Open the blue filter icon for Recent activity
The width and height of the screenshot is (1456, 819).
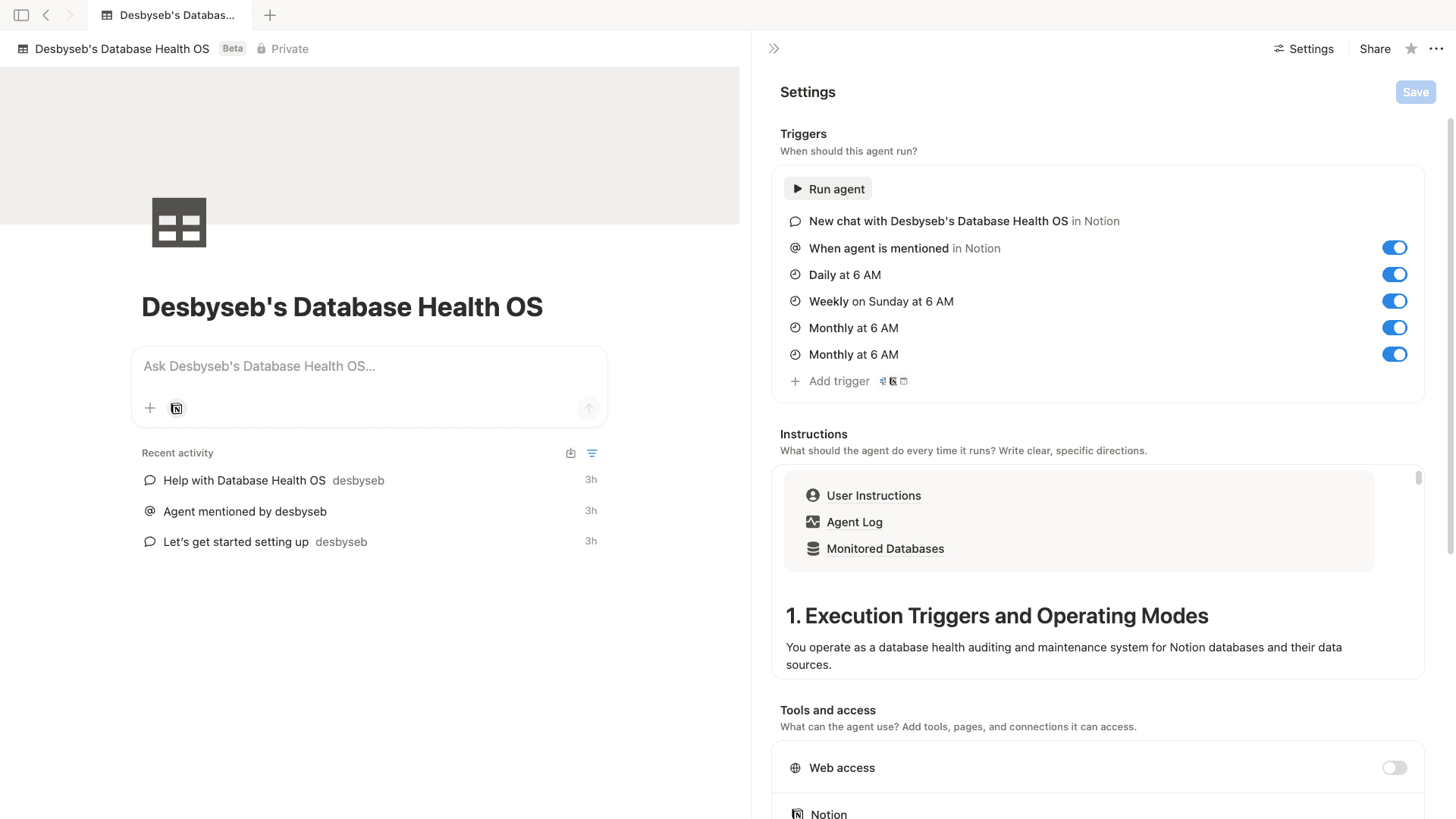(592, 453)
